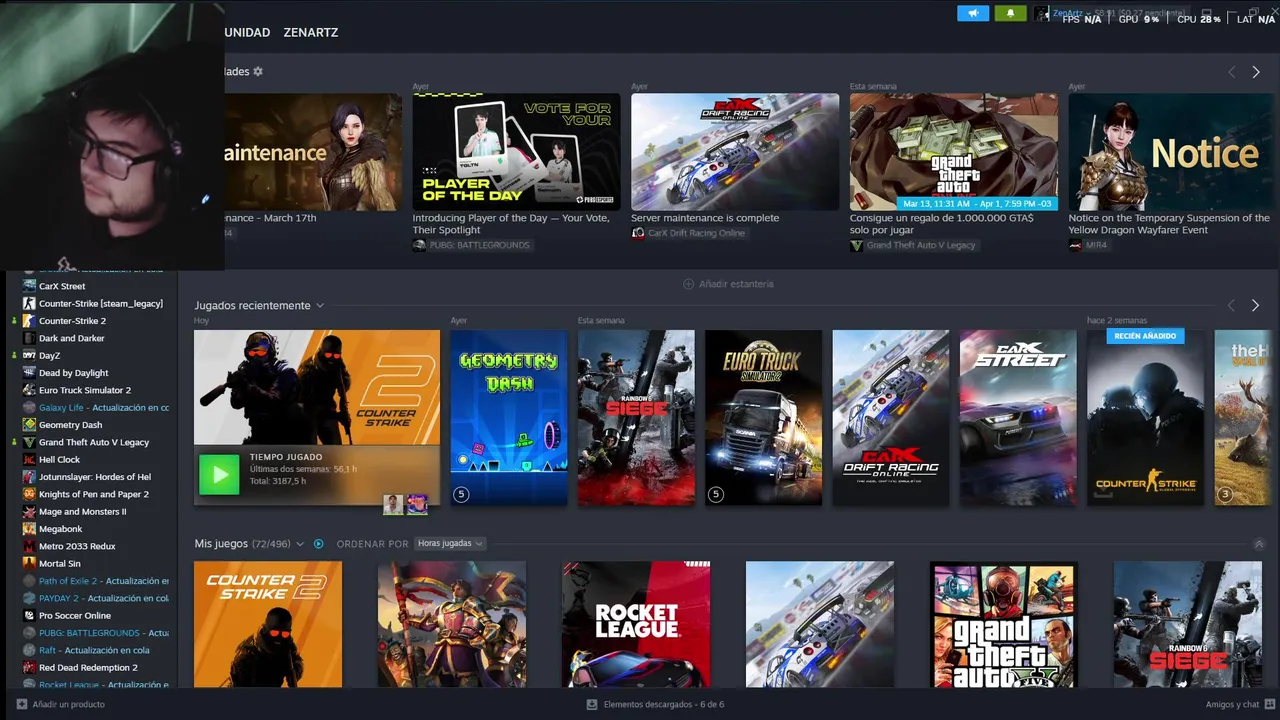Open the Horas jugadas sort dropdown
Viewport: 1280px width, 720px height.
[450, 544]
